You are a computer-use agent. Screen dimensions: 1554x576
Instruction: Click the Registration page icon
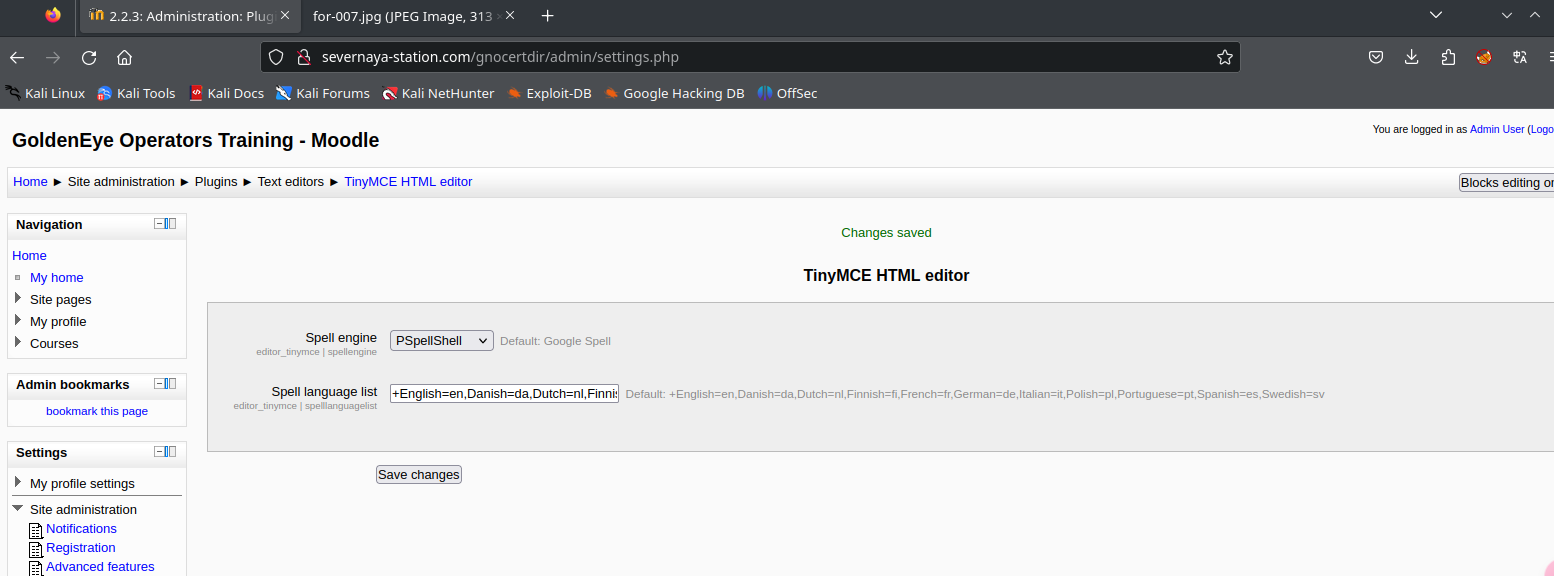pos(36,549)
